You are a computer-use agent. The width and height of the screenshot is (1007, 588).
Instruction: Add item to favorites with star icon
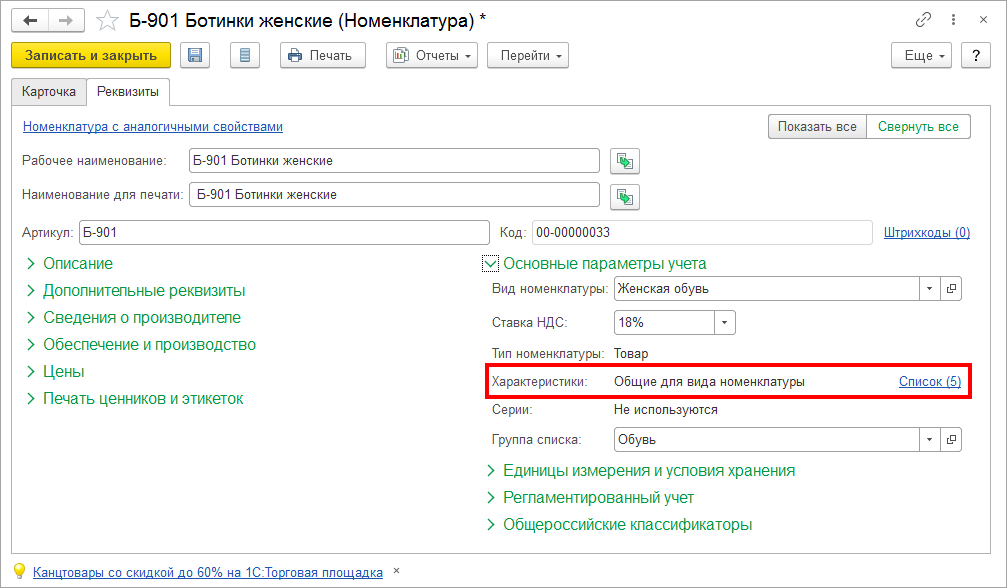(x=107, y=20)
